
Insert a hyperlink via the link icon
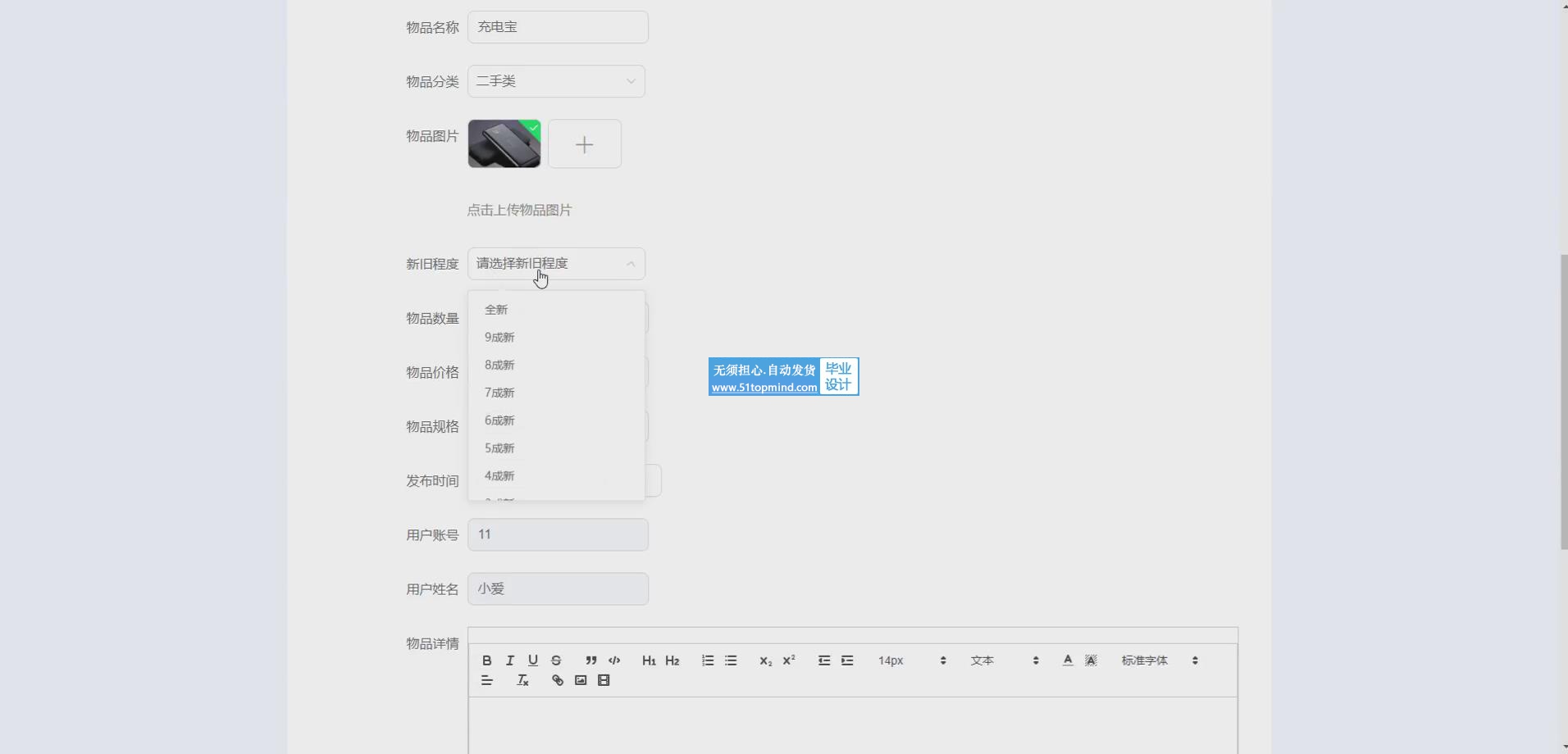(x=558, y=680)
